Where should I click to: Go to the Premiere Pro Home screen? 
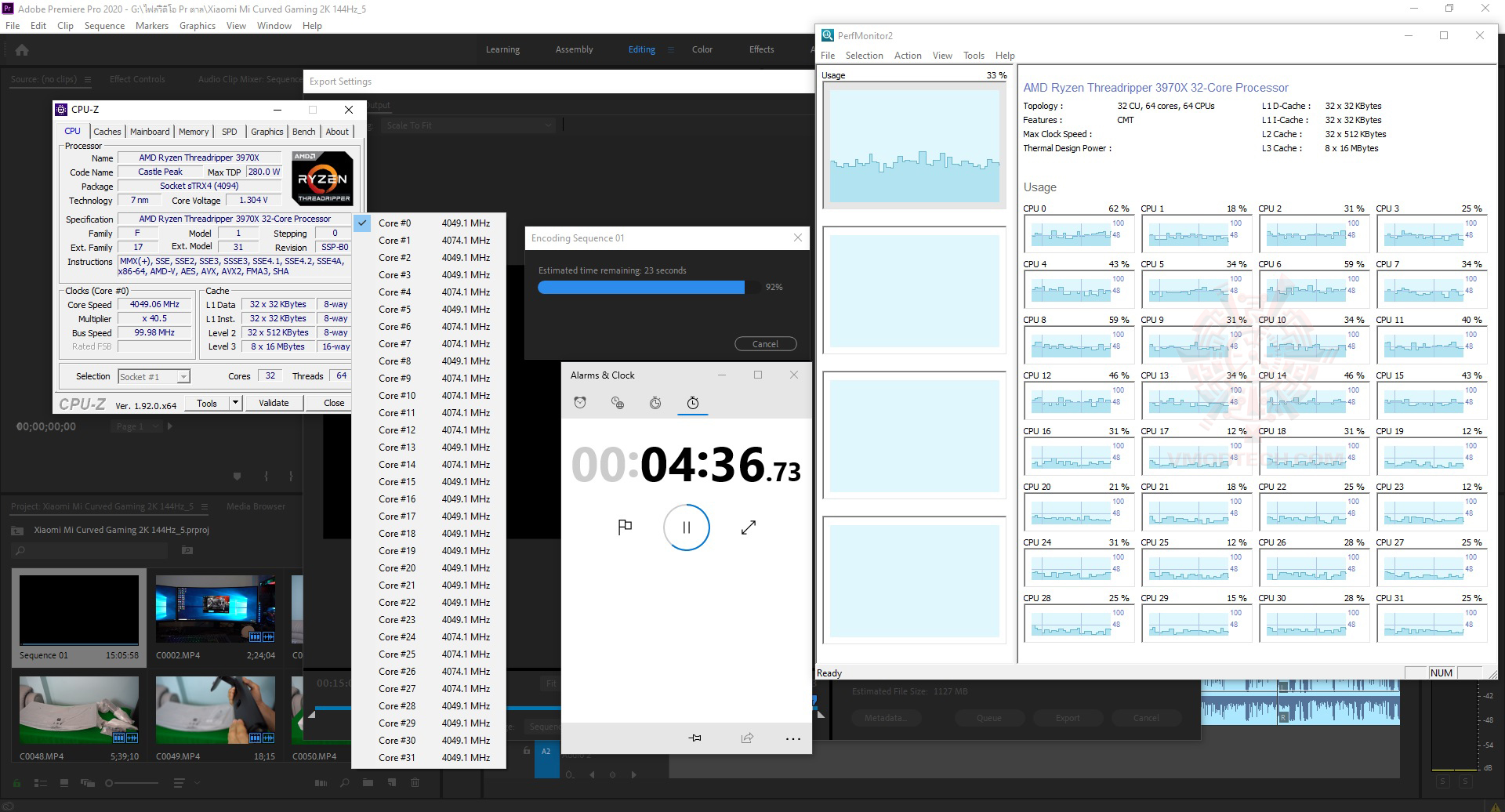(22, 50)
